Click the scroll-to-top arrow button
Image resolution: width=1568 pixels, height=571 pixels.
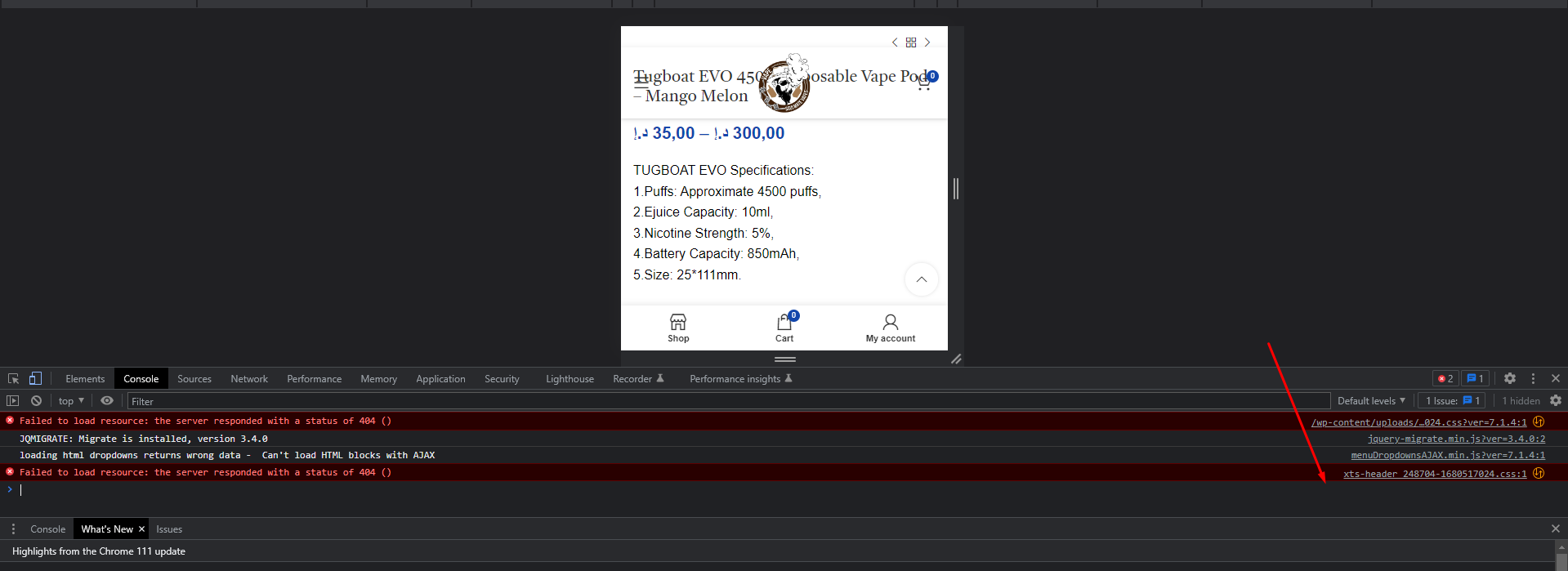pos(922,279)
